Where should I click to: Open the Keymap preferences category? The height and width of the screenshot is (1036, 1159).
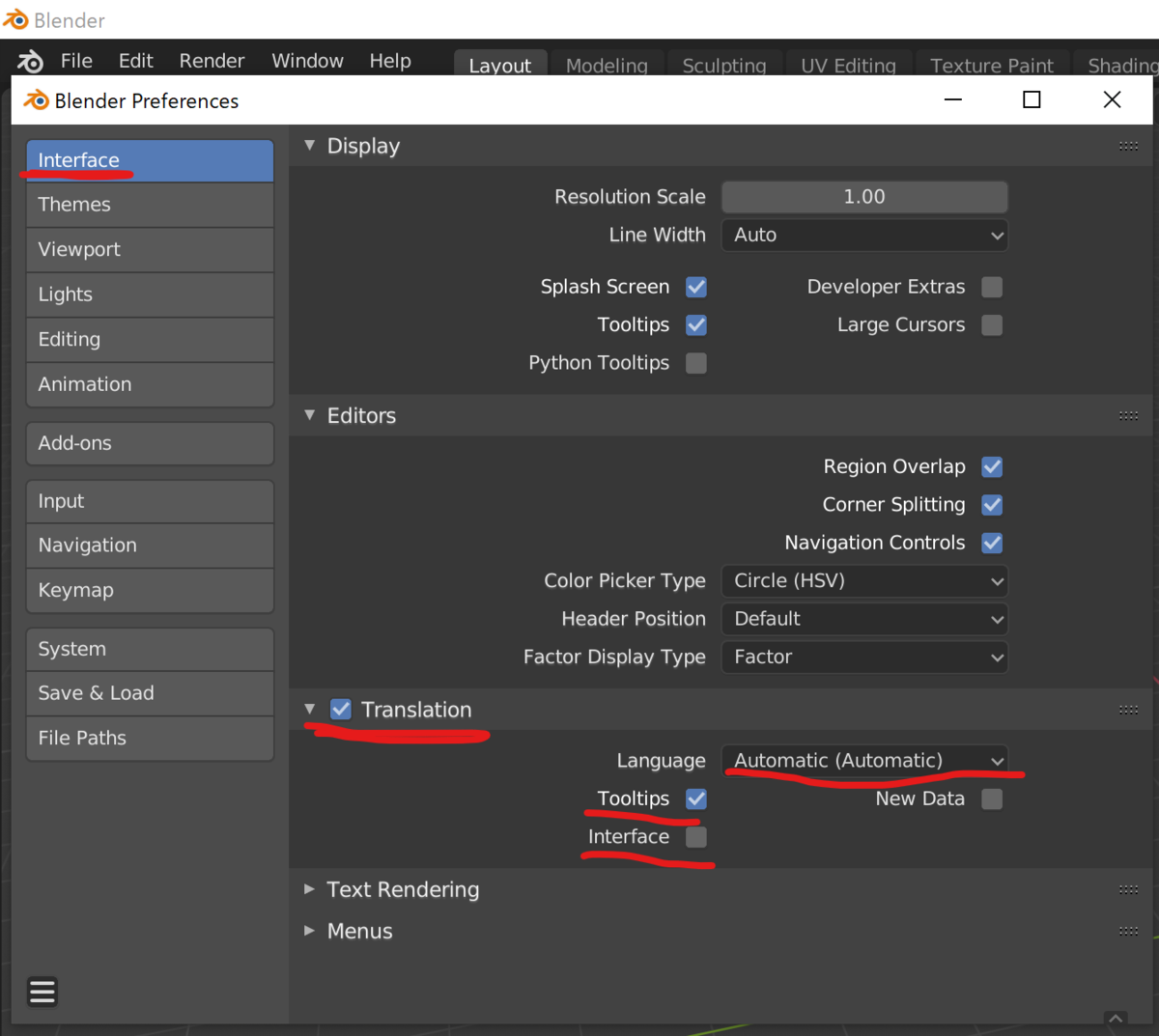(150, 590)
